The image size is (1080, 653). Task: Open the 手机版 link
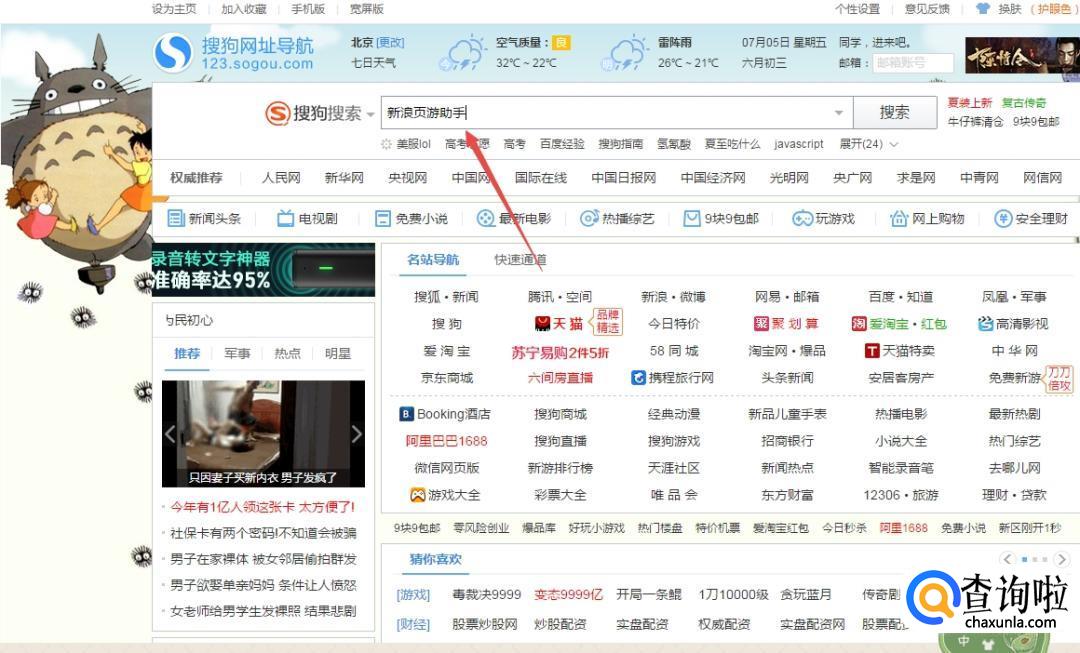(x=308, y=9)
